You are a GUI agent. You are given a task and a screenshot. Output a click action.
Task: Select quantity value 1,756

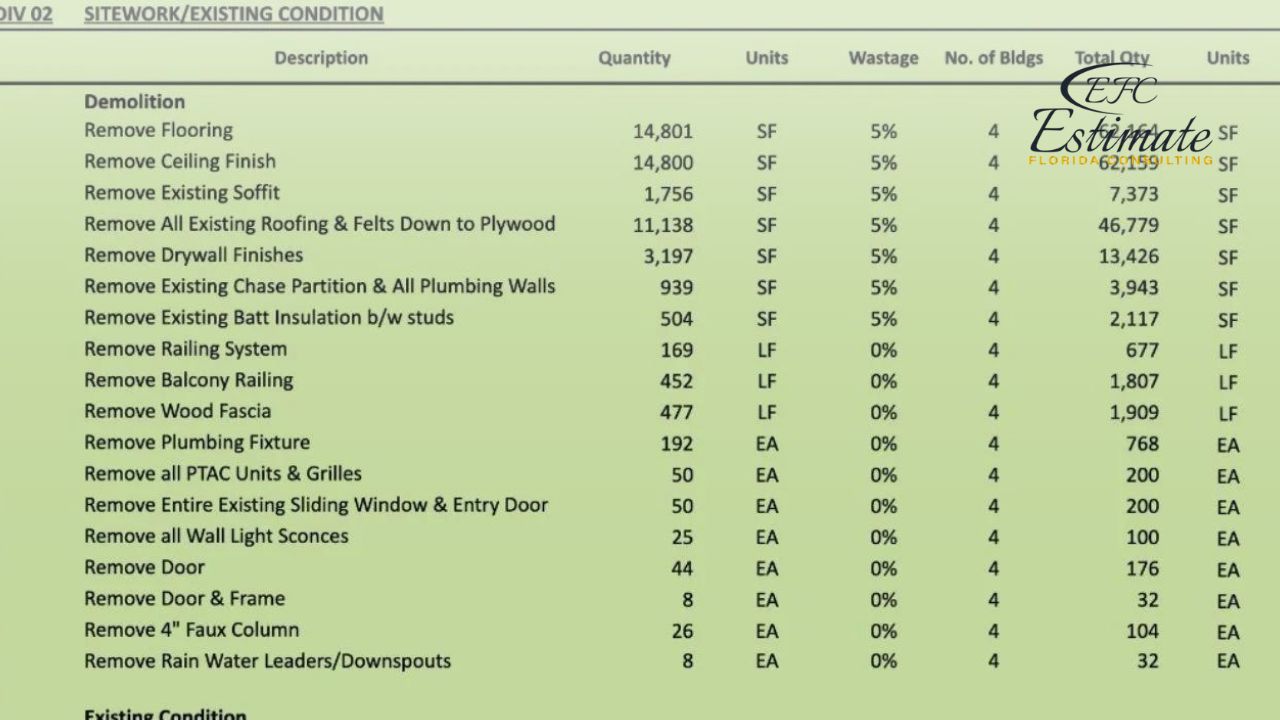coord(668,193)
